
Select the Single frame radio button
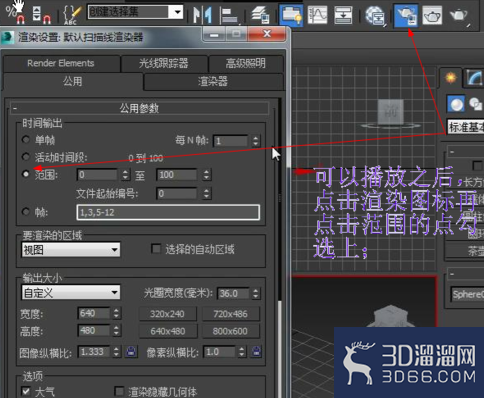[x=26, y=139]
